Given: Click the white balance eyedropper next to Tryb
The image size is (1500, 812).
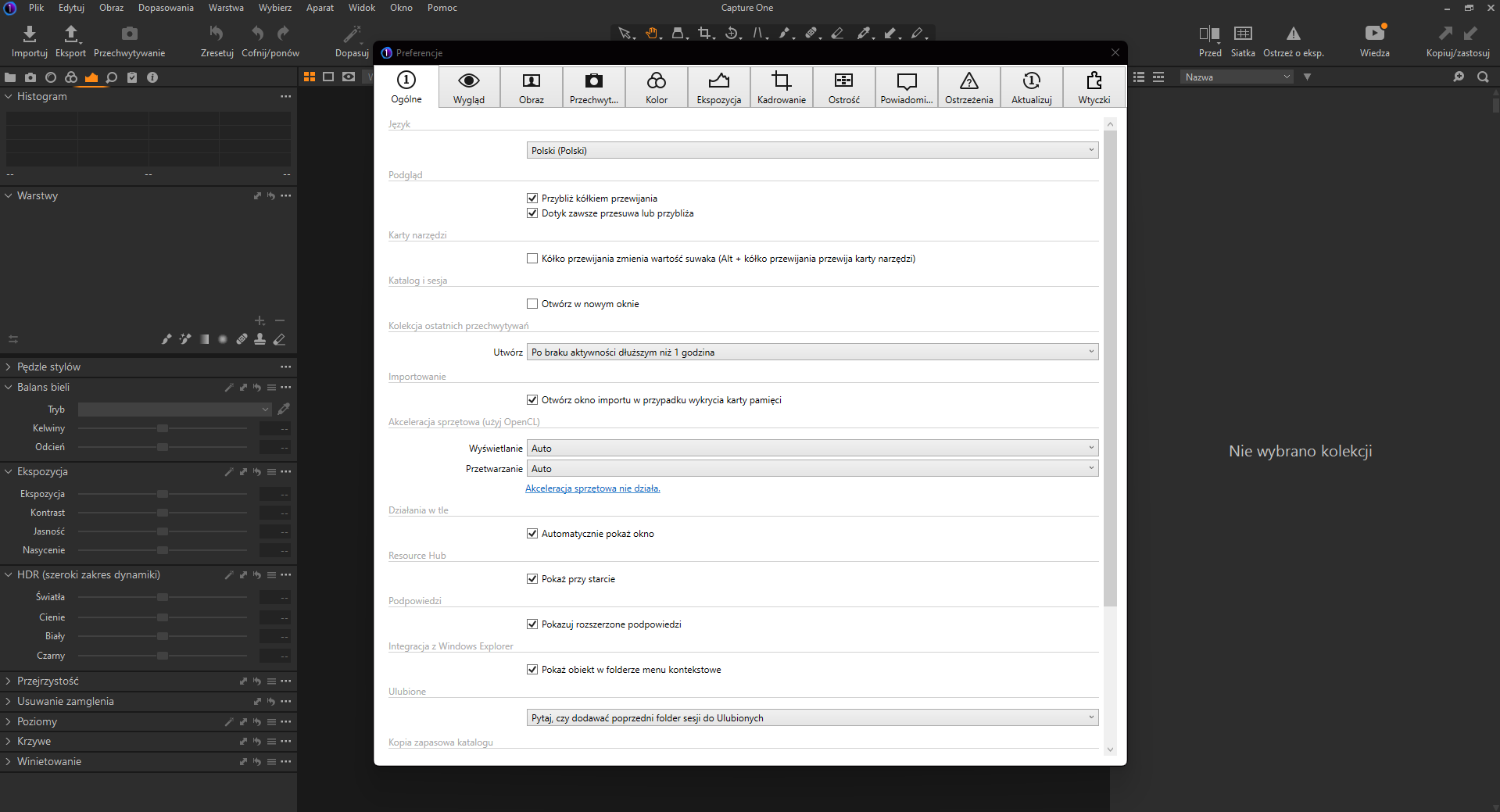Looking at the screenshot, I should click(284, 409).
